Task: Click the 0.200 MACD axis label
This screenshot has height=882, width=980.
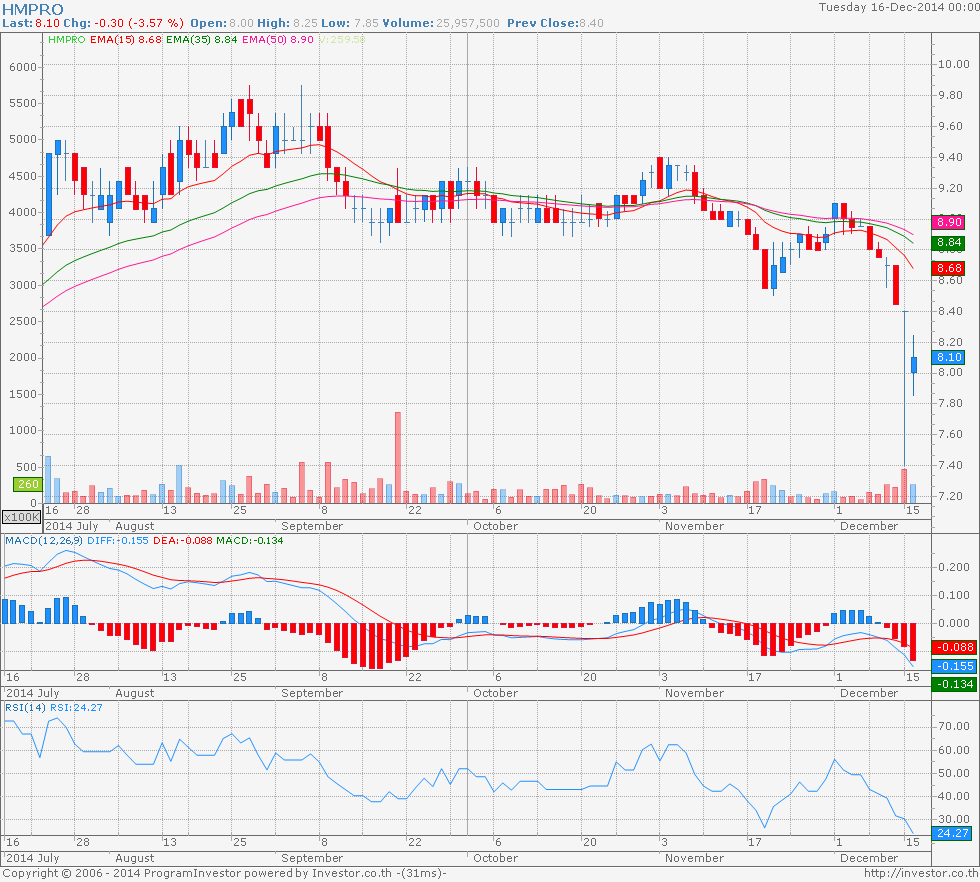Action: click(954, 567)
